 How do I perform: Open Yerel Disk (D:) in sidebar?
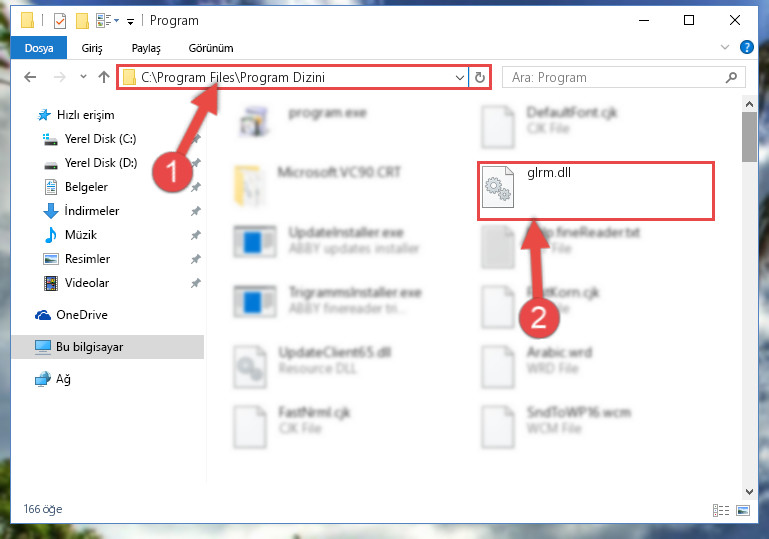(90, 163)
